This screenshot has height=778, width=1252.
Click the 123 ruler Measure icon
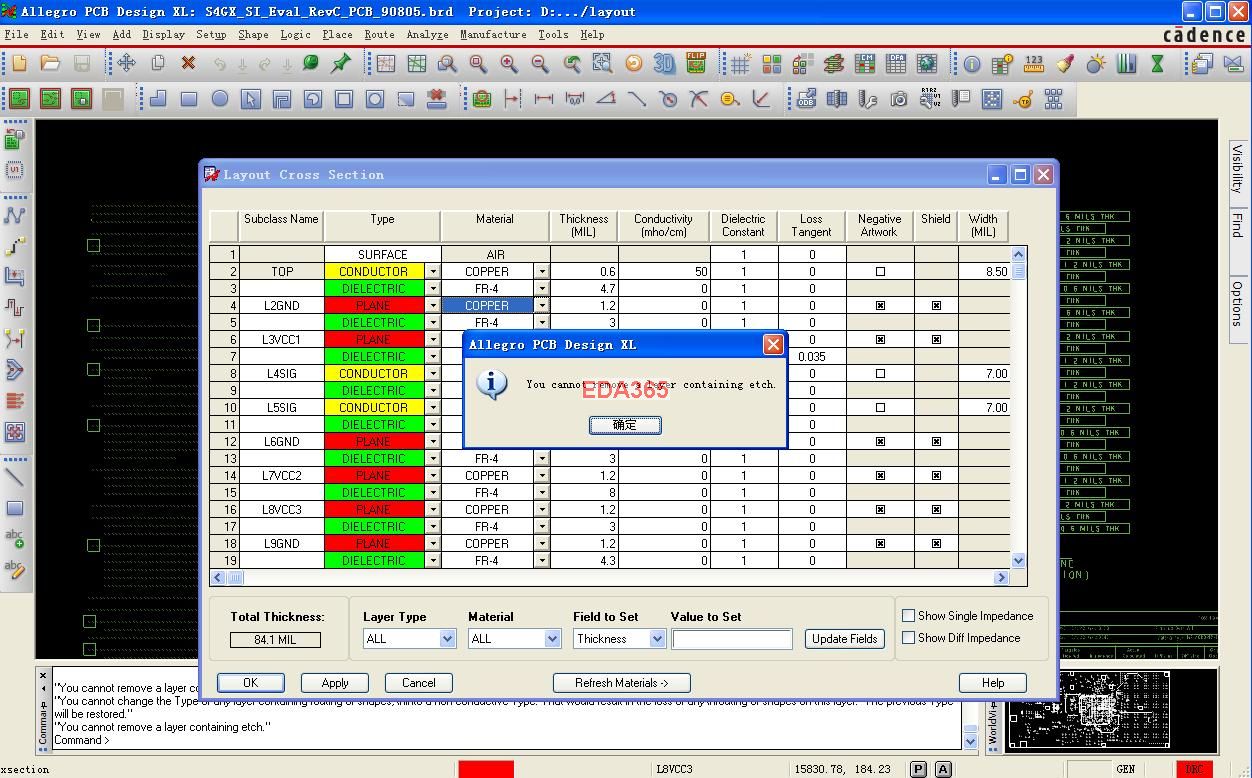click(x=1034, y=63)
